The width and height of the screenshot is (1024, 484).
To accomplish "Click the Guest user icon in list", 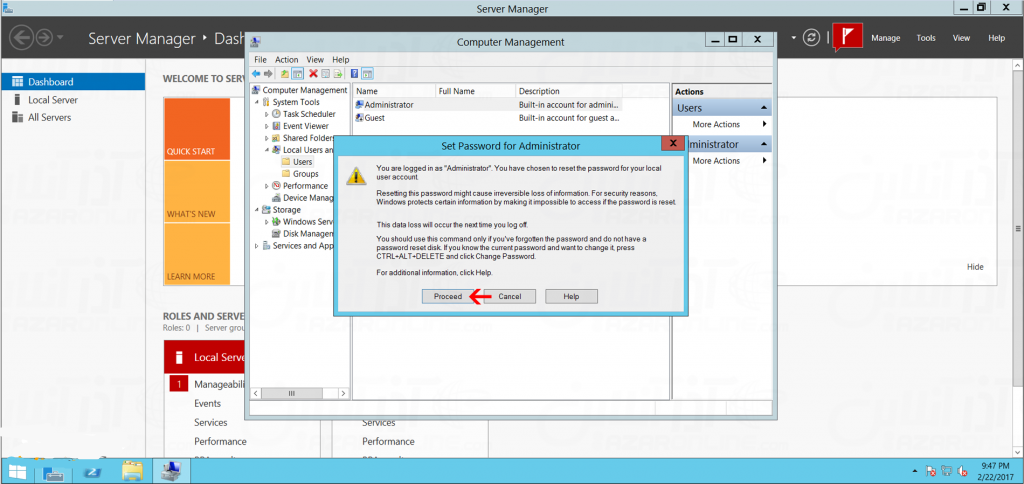I will pyautogui.click(x=359, y=118).
